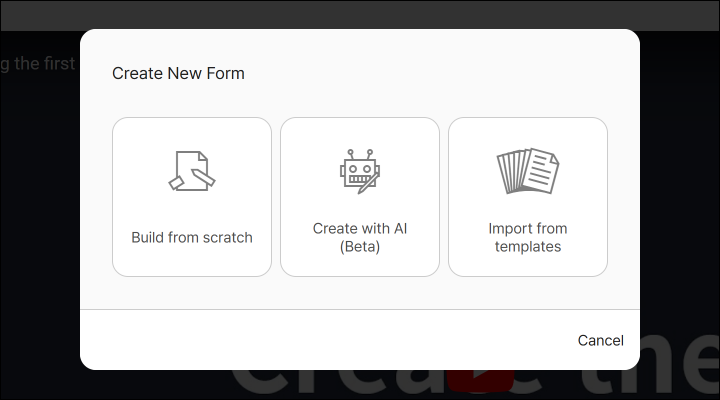The image size is (720, 400).
Task: Click the dark top bar above the dialog
Action: (360, 16)
